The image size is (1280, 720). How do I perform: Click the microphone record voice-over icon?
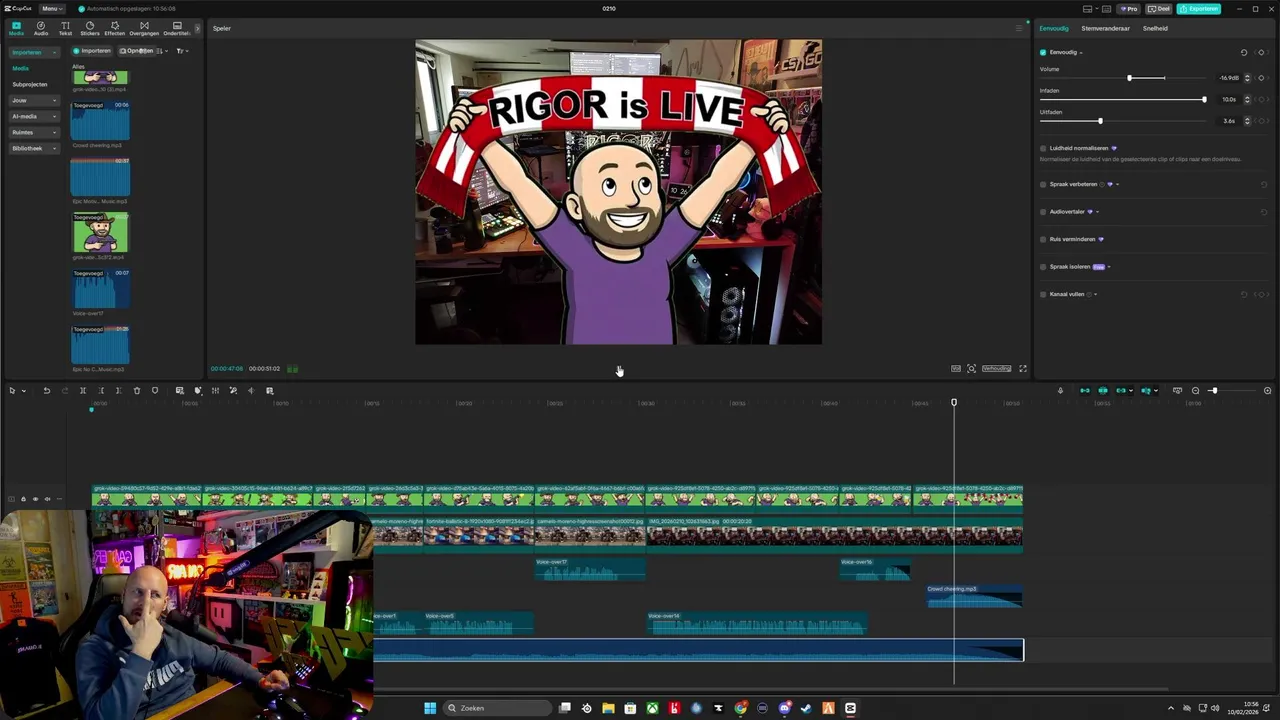(1060, 390)
